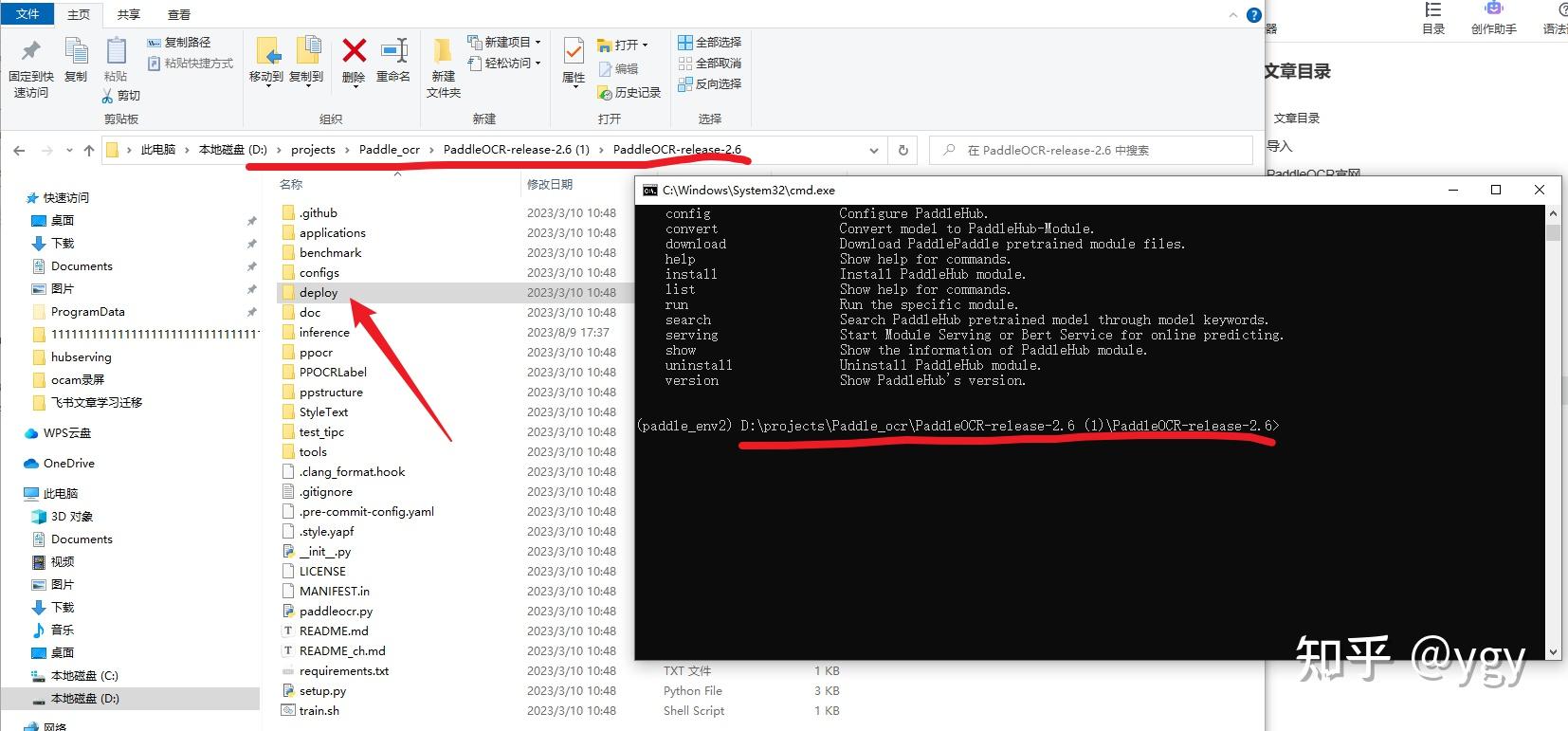Click the 此电脑 breadcrumb in the address bar
The height and width of the screenshot is (731, 1568).
(158, 150)
